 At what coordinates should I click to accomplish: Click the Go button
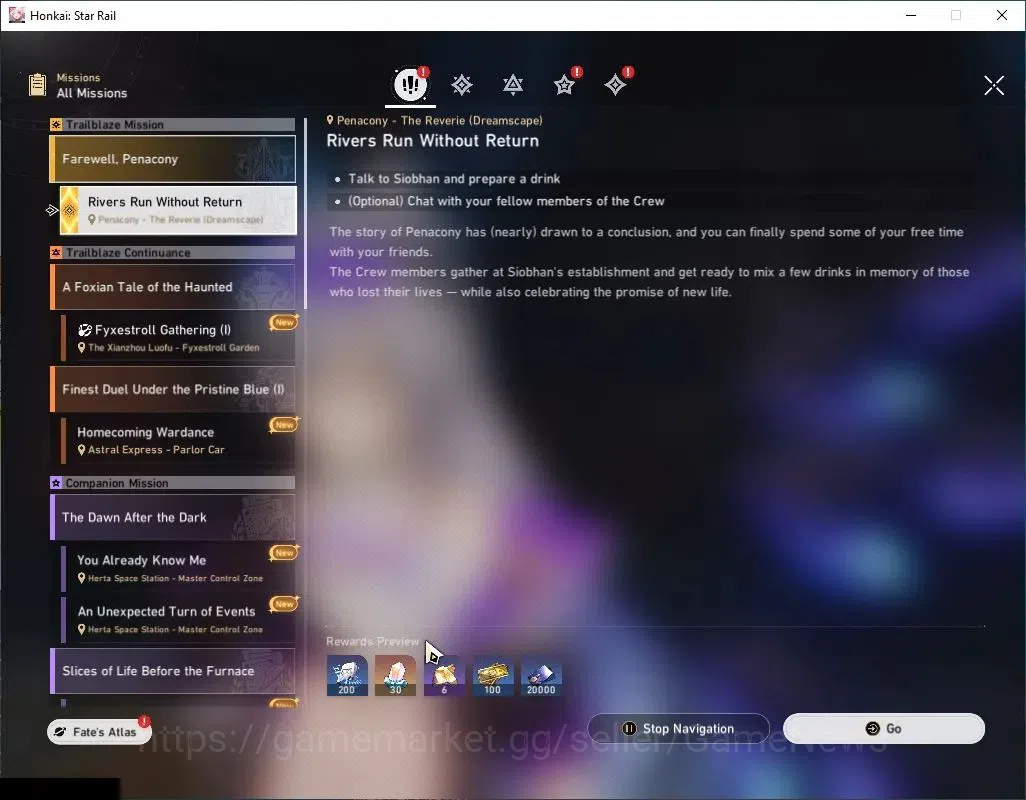[x=883, y=728]
